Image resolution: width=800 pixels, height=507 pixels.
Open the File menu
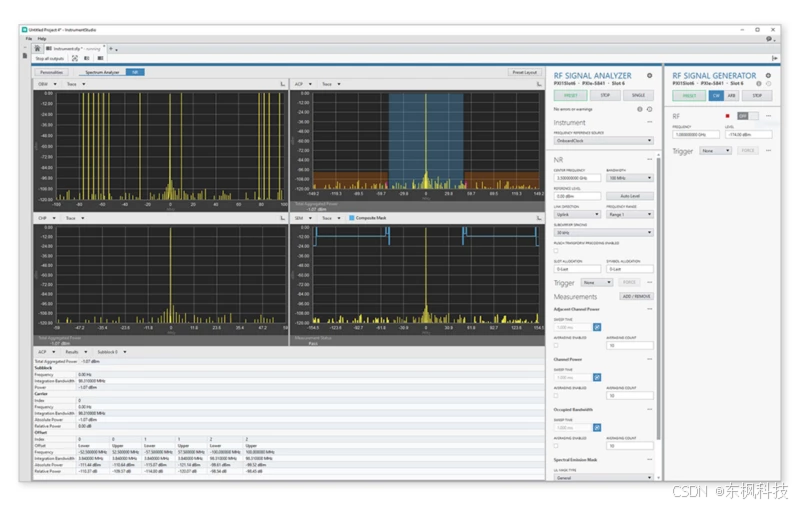point(29,39)
